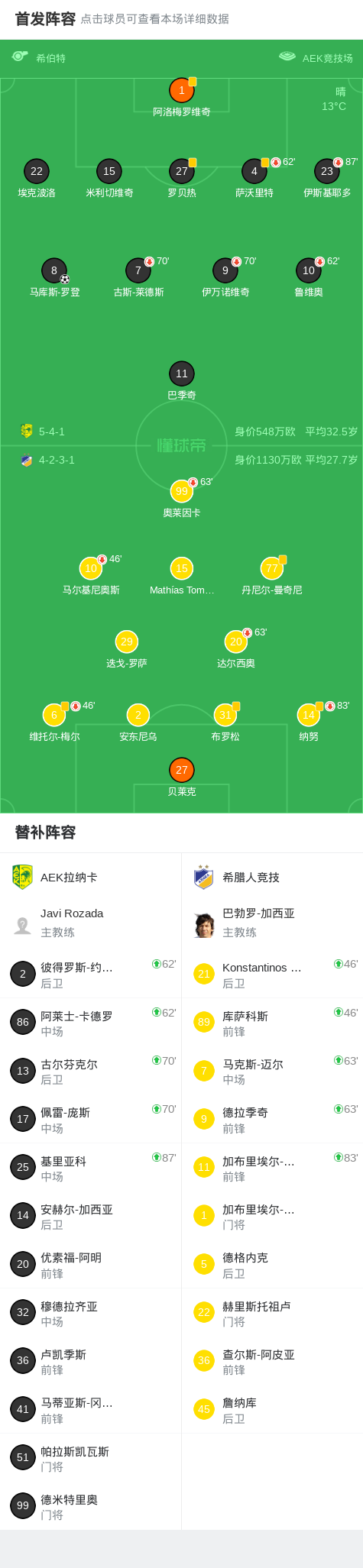The width and height of the screenshot is (363, 1568).
Task: Select yellow player 99 奥莱因卡
Action: pyautogui.click(x=182, y=491)
